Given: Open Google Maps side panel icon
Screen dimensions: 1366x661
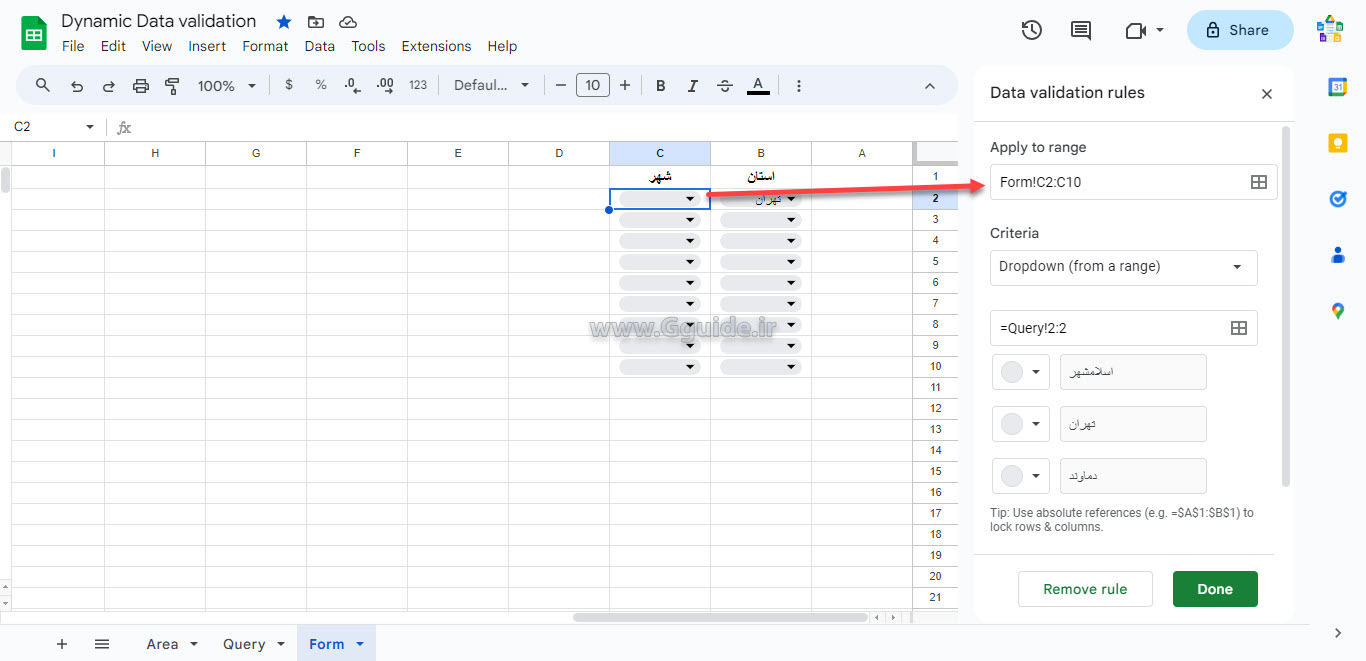Looking at the screenshot, I should tap(1338, 311).
